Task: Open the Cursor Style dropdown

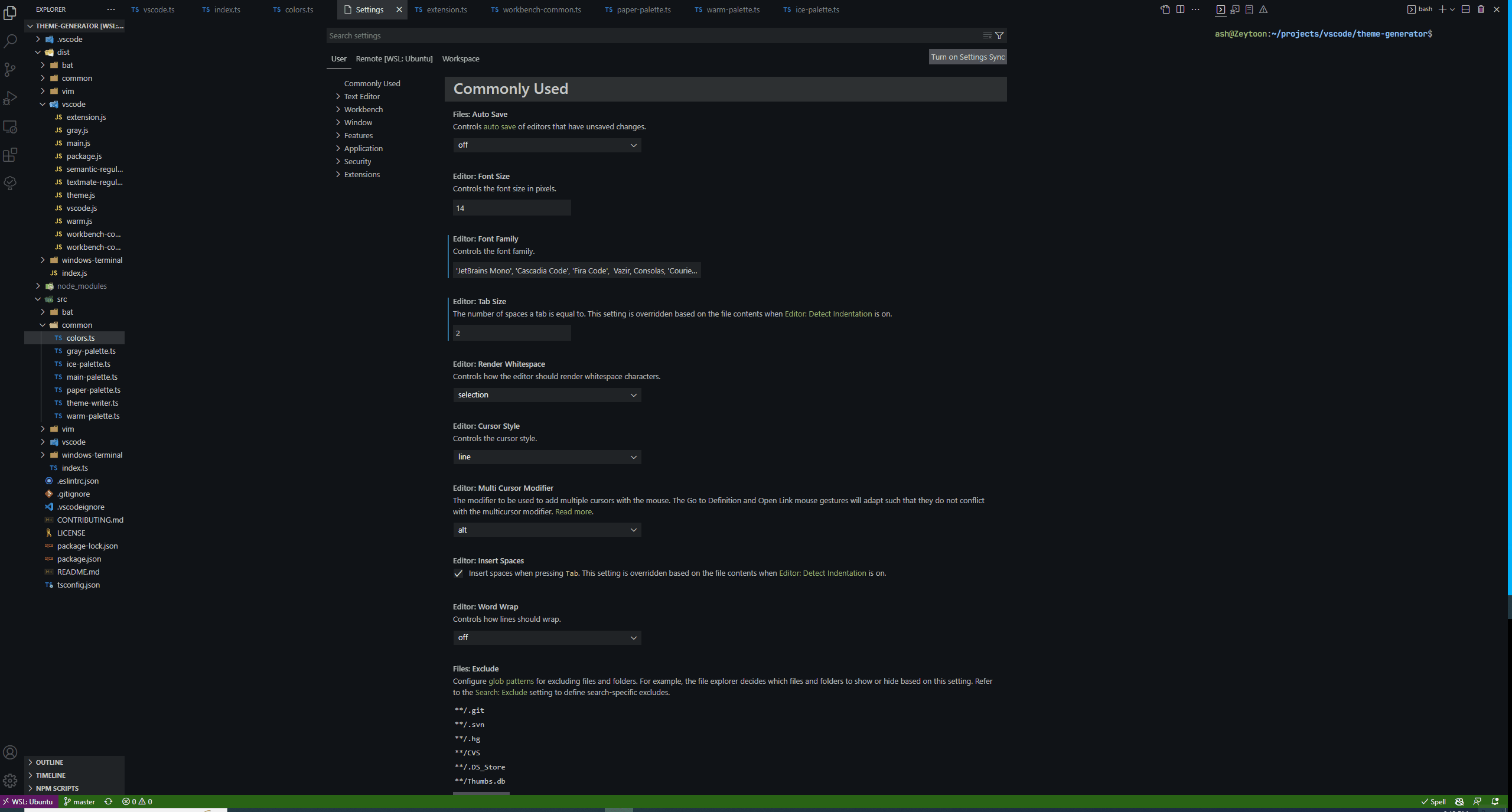Action: pos(547,457)
